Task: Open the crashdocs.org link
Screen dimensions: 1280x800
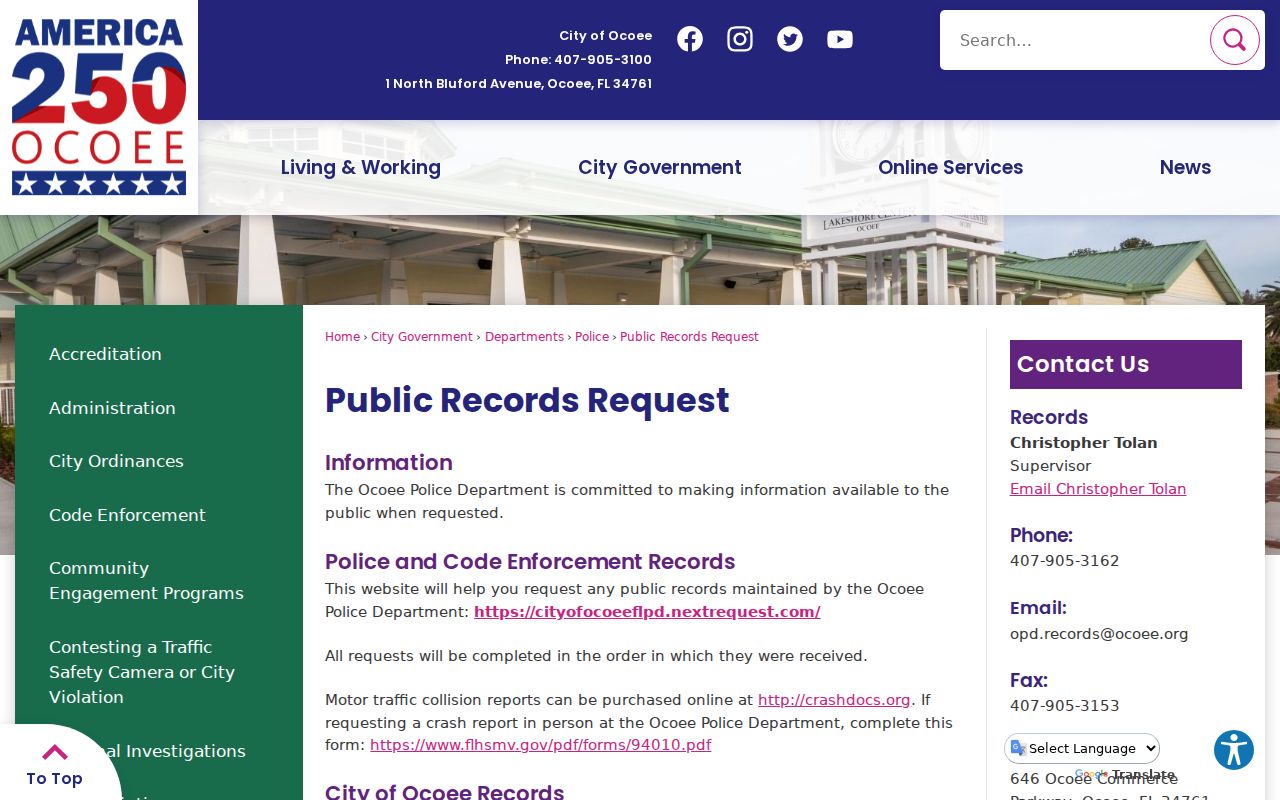Action: [834, 700]
